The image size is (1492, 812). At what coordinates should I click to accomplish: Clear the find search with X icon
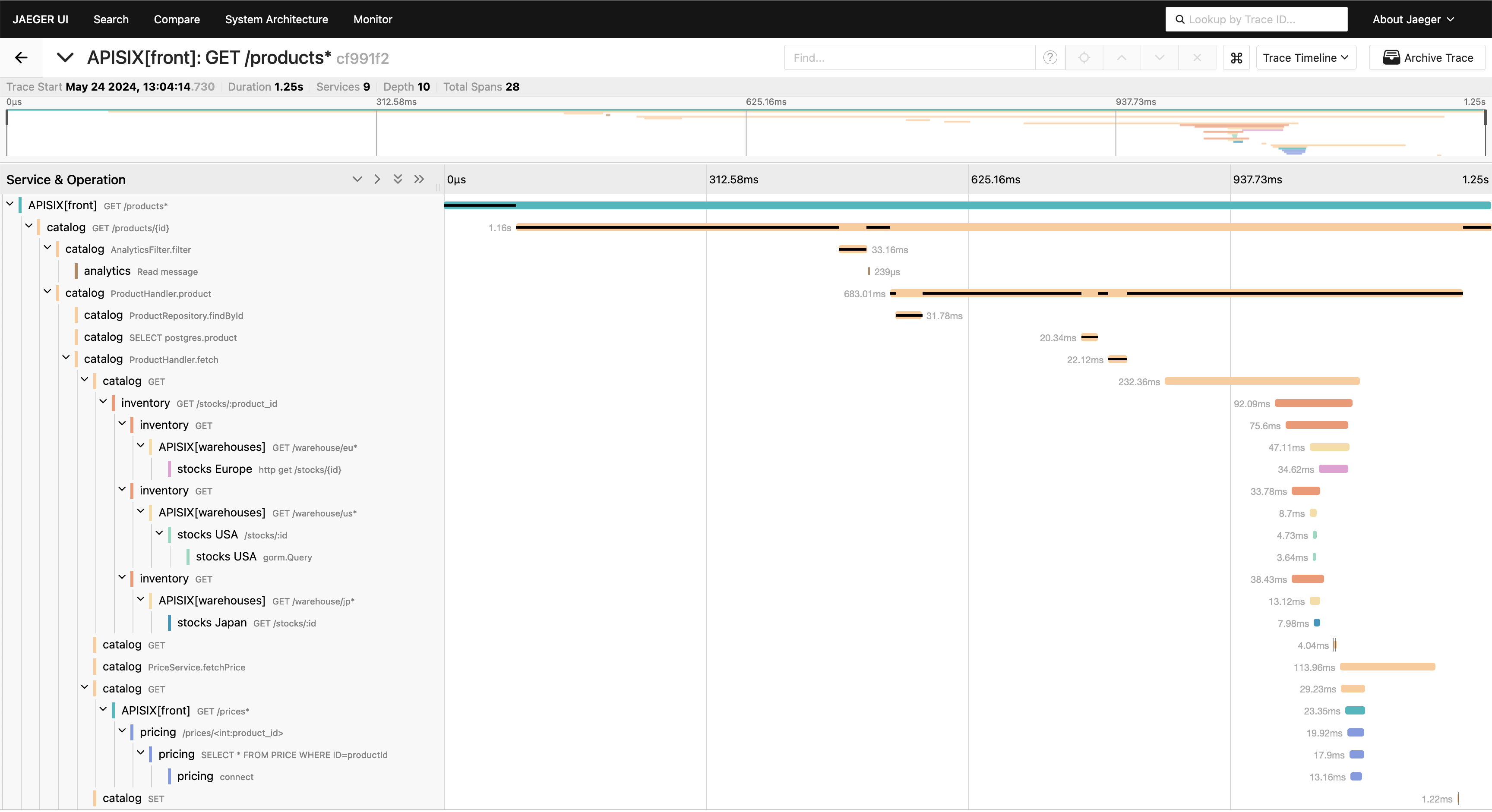[1197, 57]
